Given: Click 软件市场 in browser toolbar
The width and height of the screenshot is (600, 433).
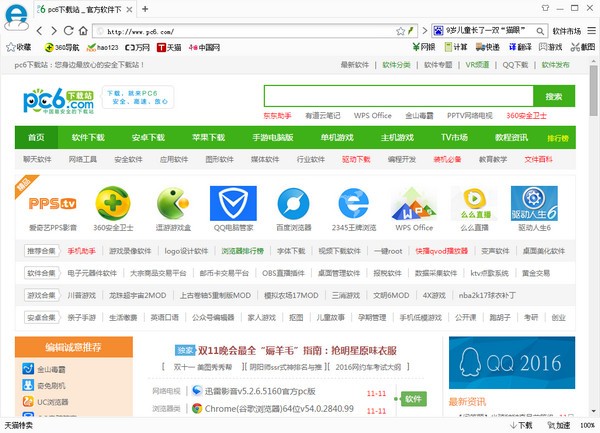Looking at the screenshot, I should click(567, 31).
